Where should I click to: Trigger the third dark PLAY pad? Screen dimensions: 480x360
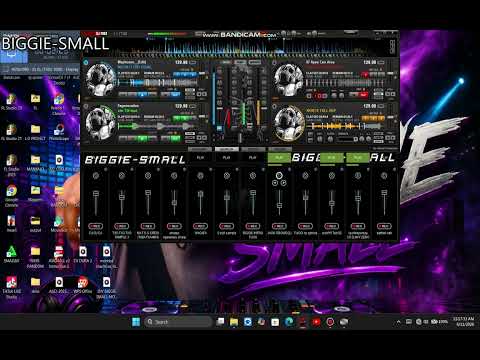(x=253, y=158)
